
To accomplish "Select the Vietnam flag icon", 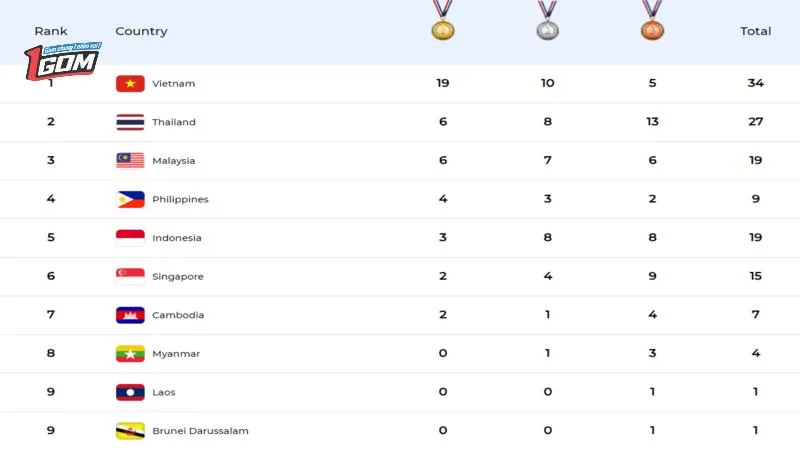I will [x=130, y=84].
